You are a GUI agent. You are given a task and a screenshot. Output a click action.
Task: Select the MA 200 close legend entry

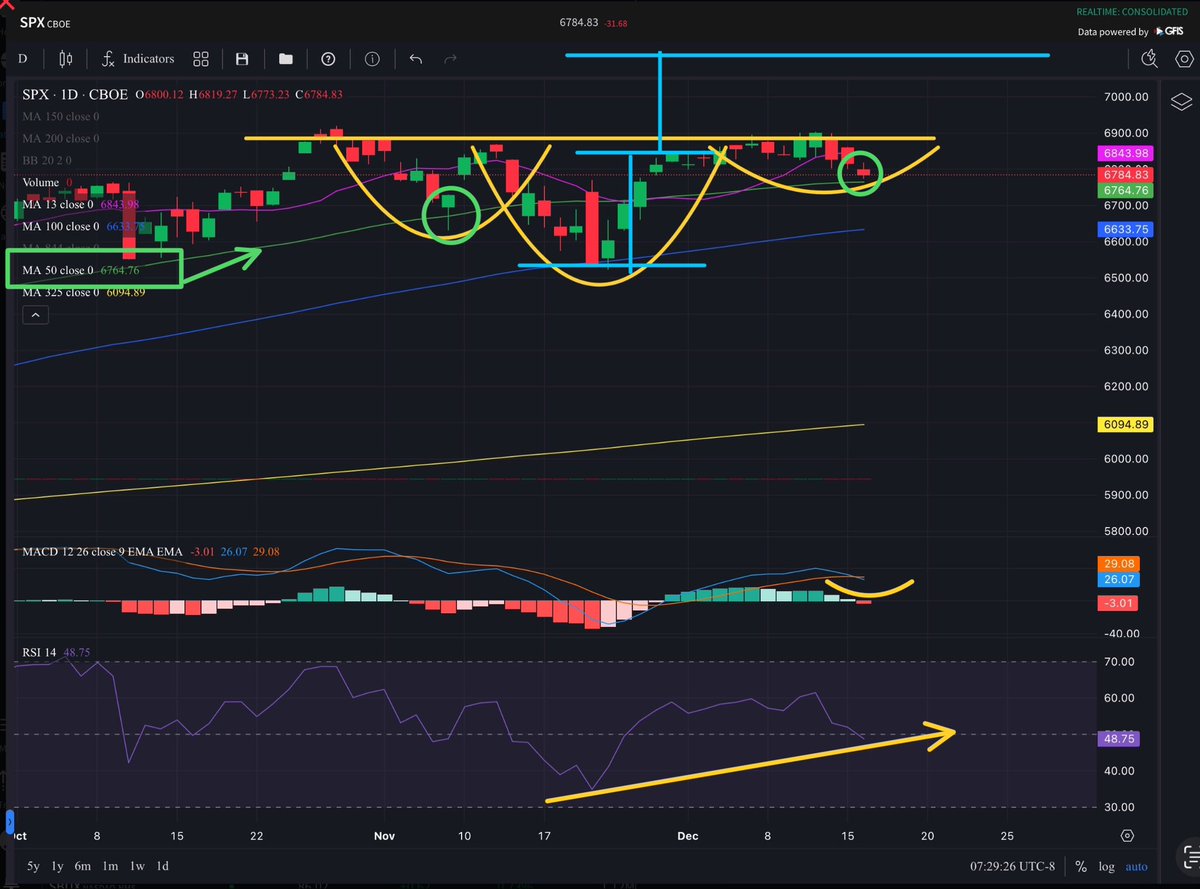click(x=61, y=139)
